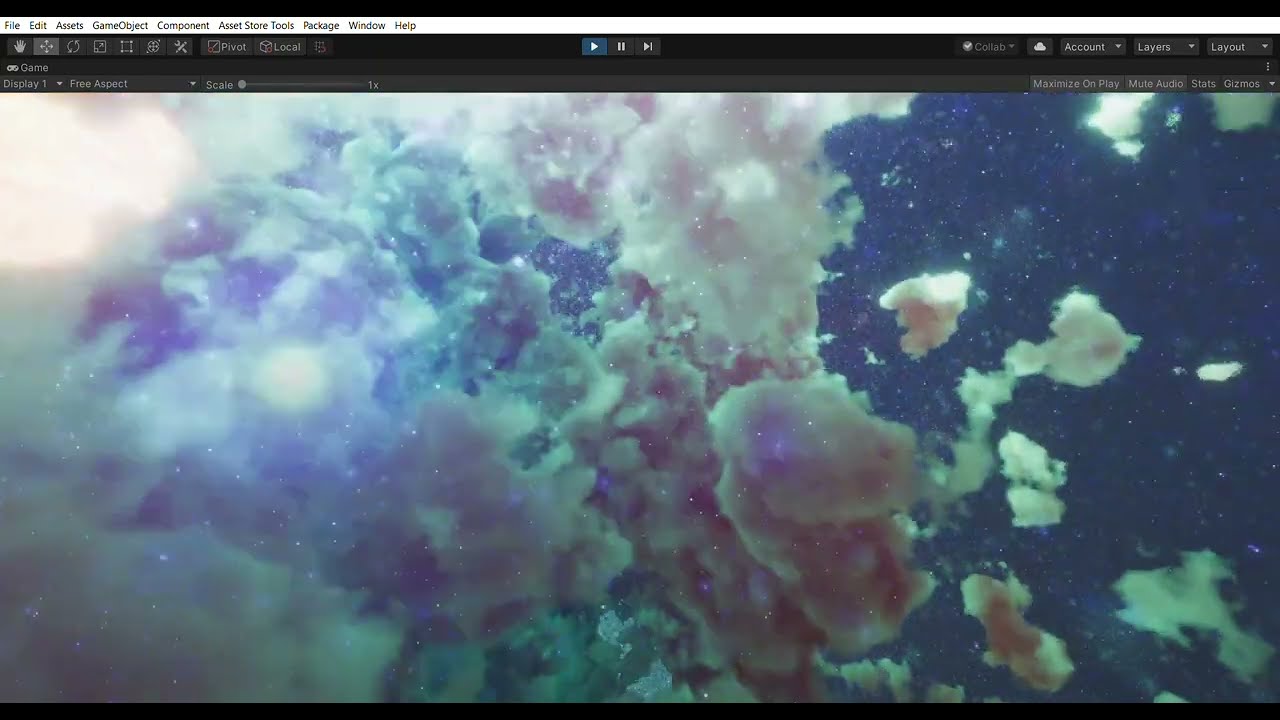Toggle Pivot handle position

click(227, 47)
